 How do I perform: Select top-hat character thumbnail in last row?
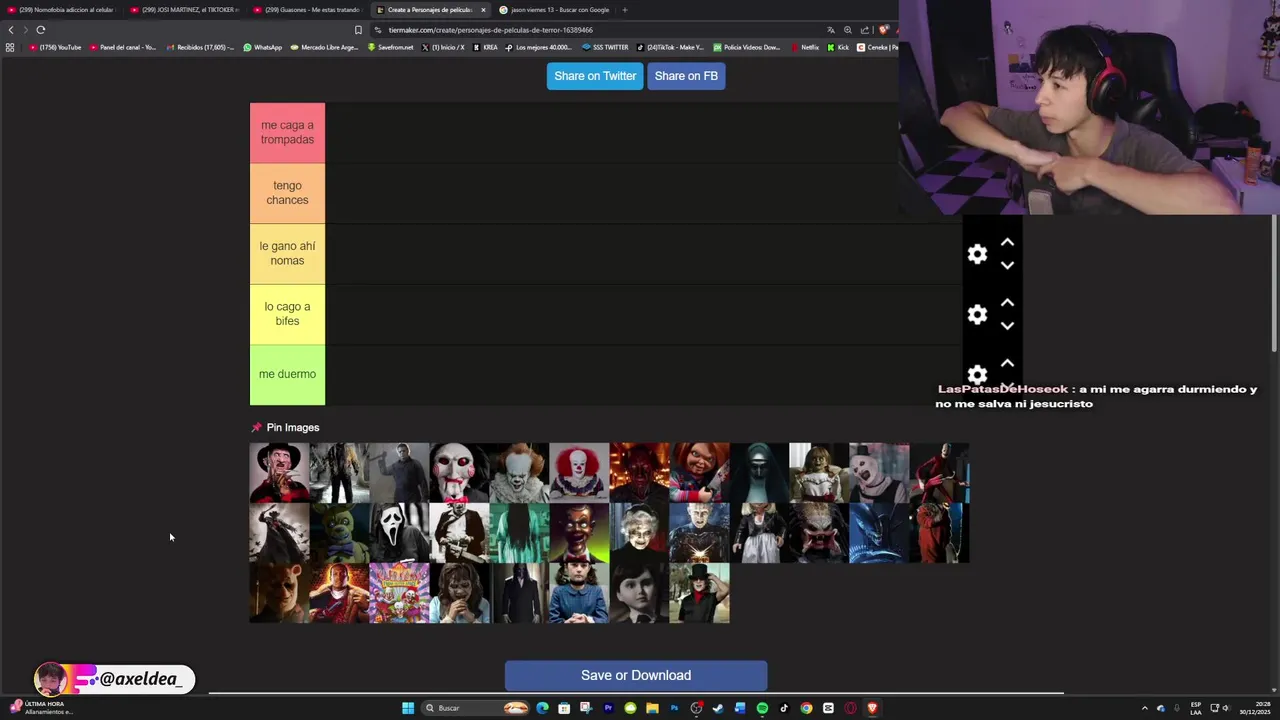pos(699,593)
